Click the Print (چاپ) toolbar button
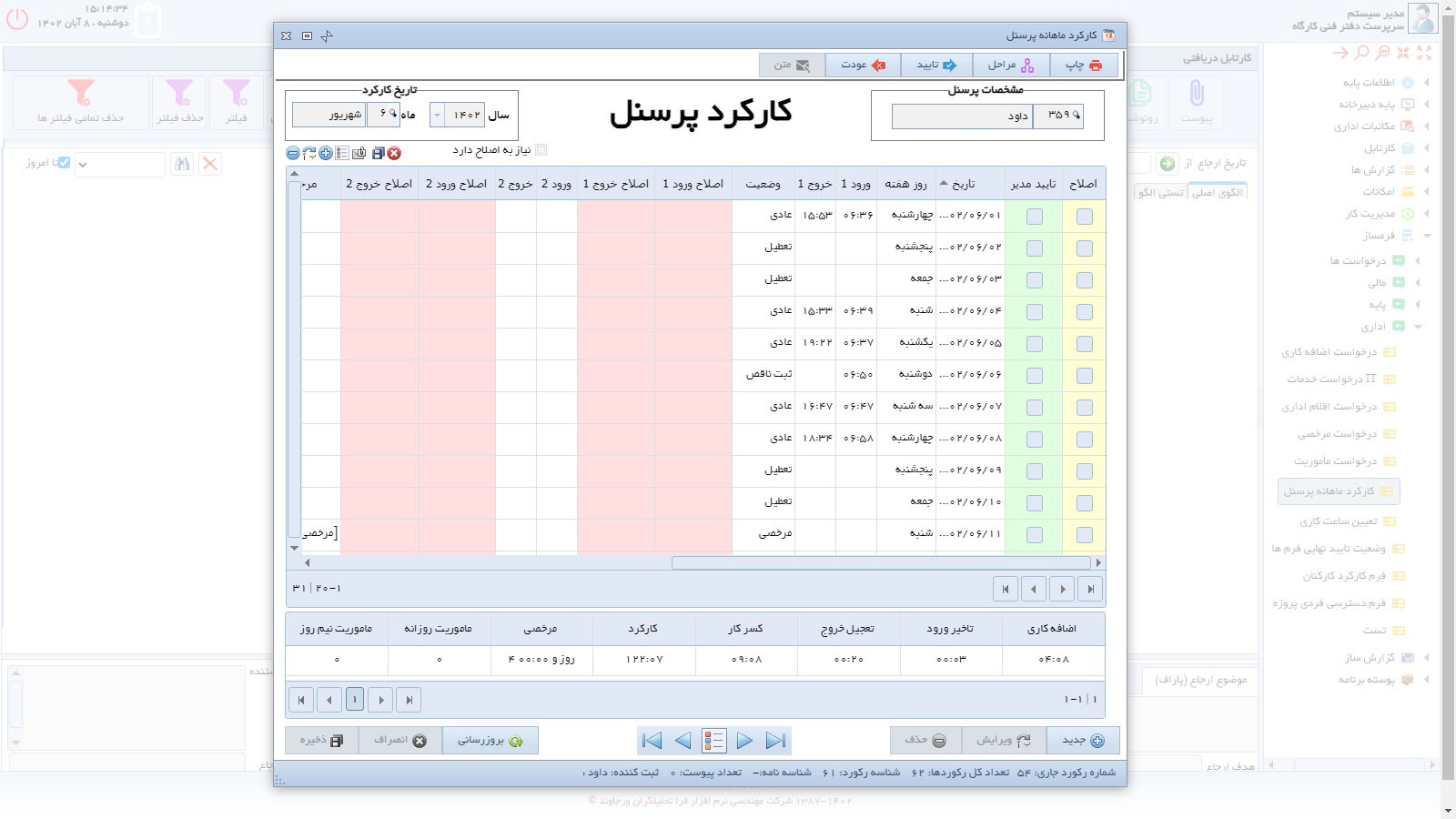 [1085, 65]
